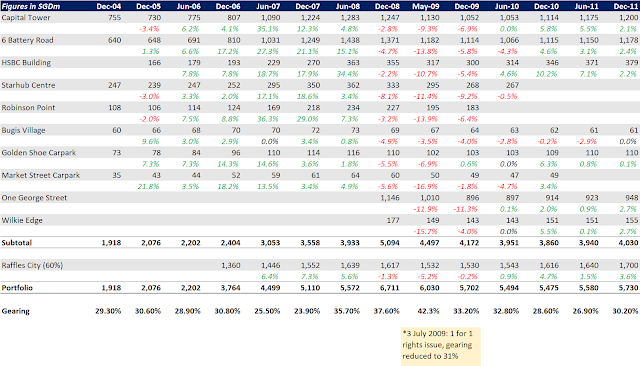Image resolution: width=640 pixels, height=366 pixels.
Task: Select the HSBC Building row label
Action: 26,62
